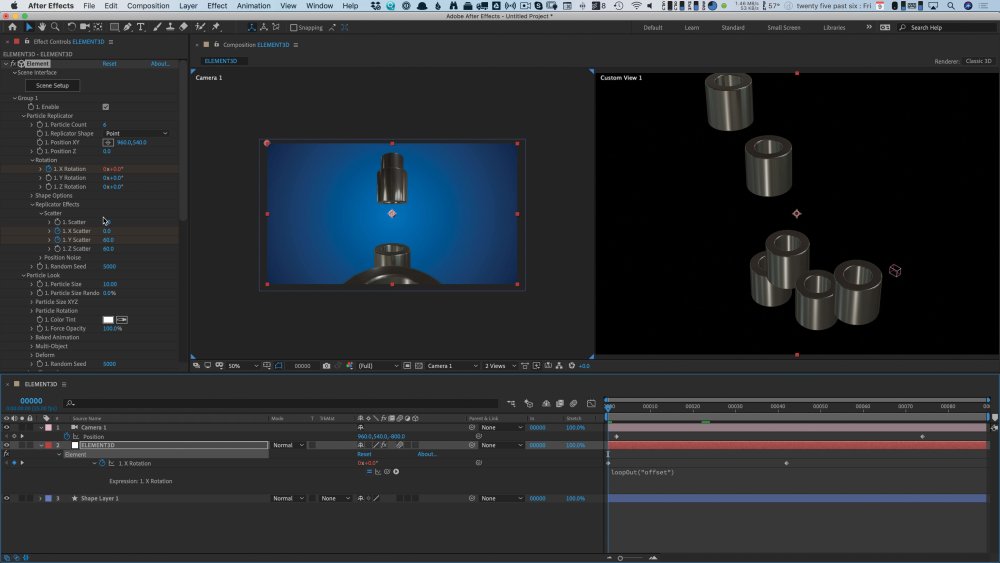Click the red ELEMENT3D layer label color

48,445
